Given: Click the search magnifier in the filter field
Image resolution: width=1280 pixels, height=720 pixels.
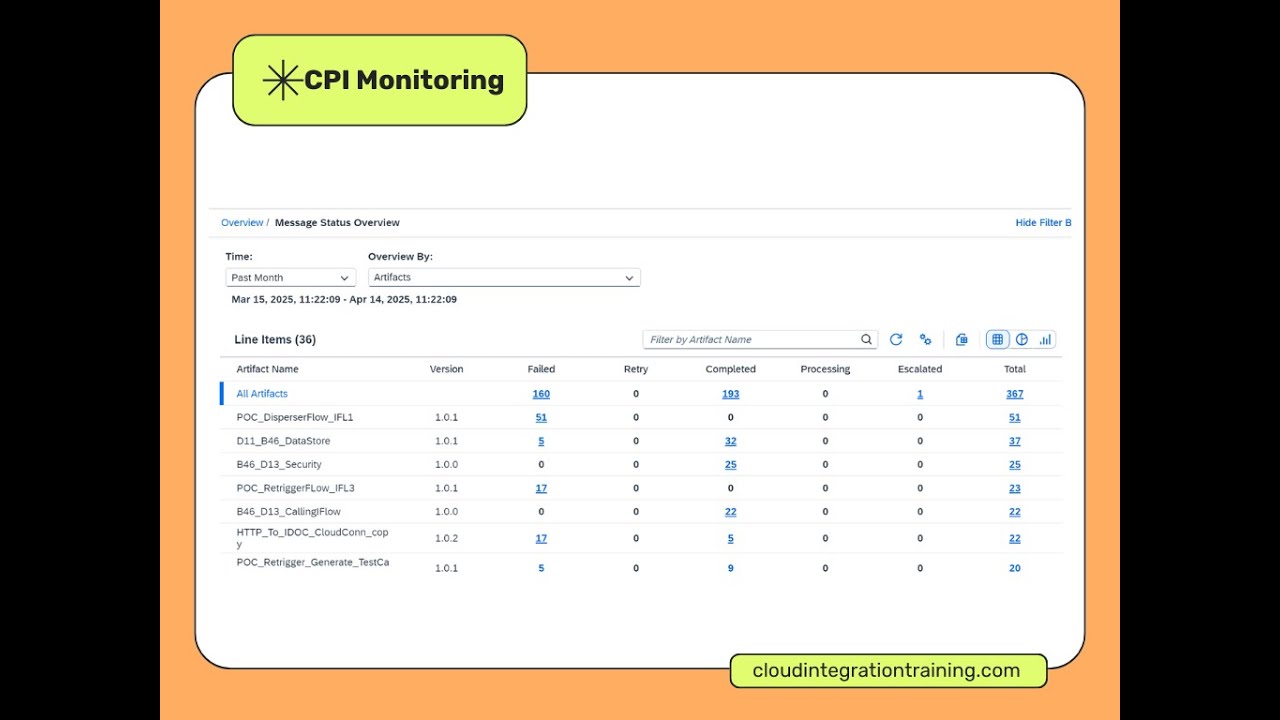Looking at the screenshot, I should pyautogui.click(x=866, y=340).
